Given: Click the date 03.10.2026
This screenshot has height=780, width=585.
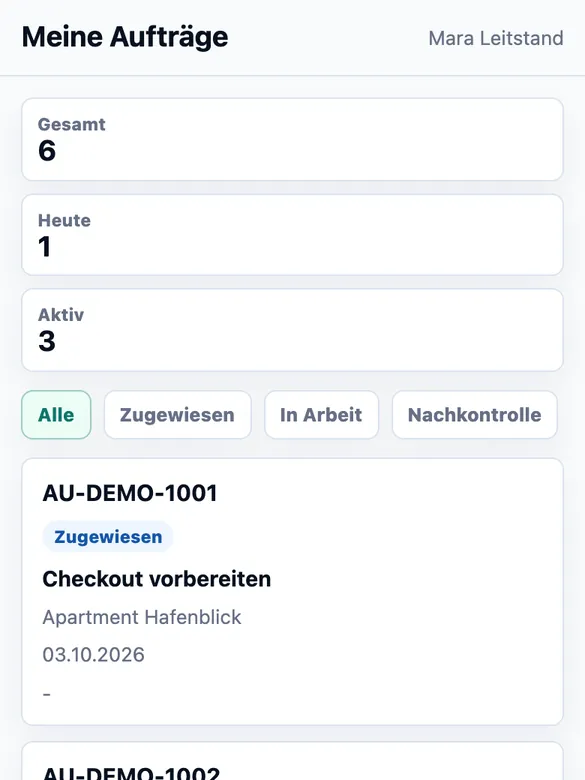Looking at the screenshot, I should [94, 655].
